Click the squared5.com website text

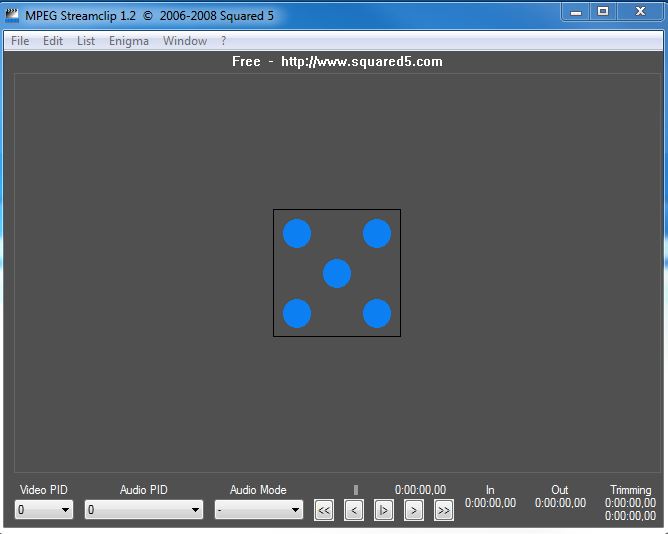[362, 61]
